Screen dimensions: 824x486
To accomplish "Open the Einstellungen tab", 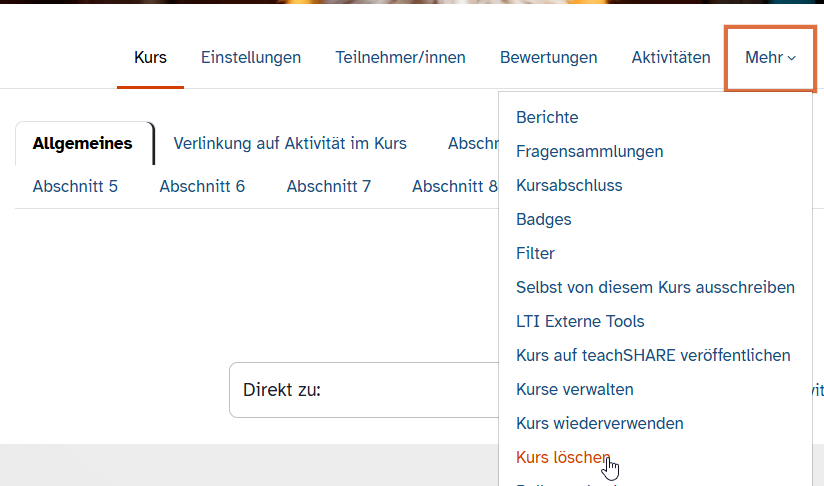I will pos(251,58).
